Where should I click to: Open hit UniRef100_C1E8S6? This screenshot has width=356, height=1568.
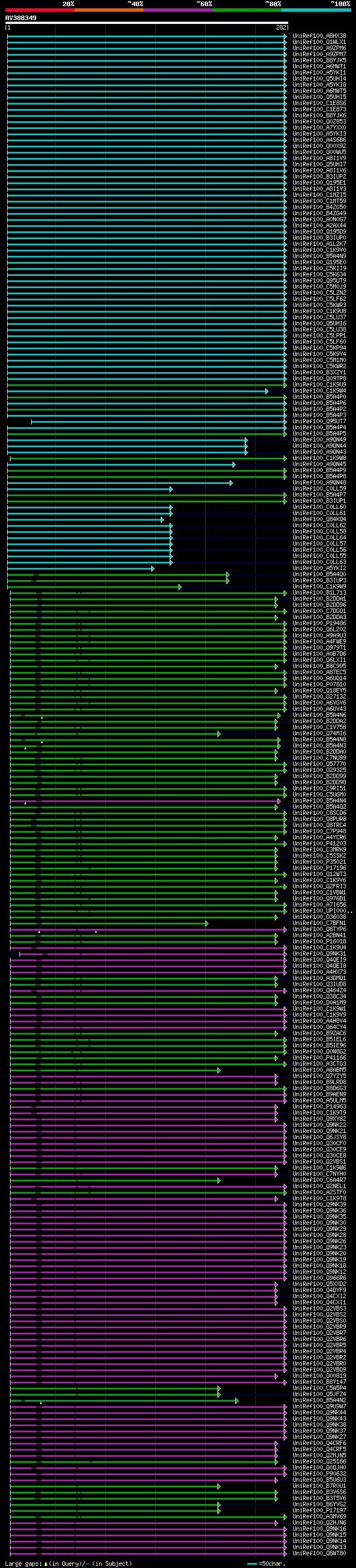(319, 103)
